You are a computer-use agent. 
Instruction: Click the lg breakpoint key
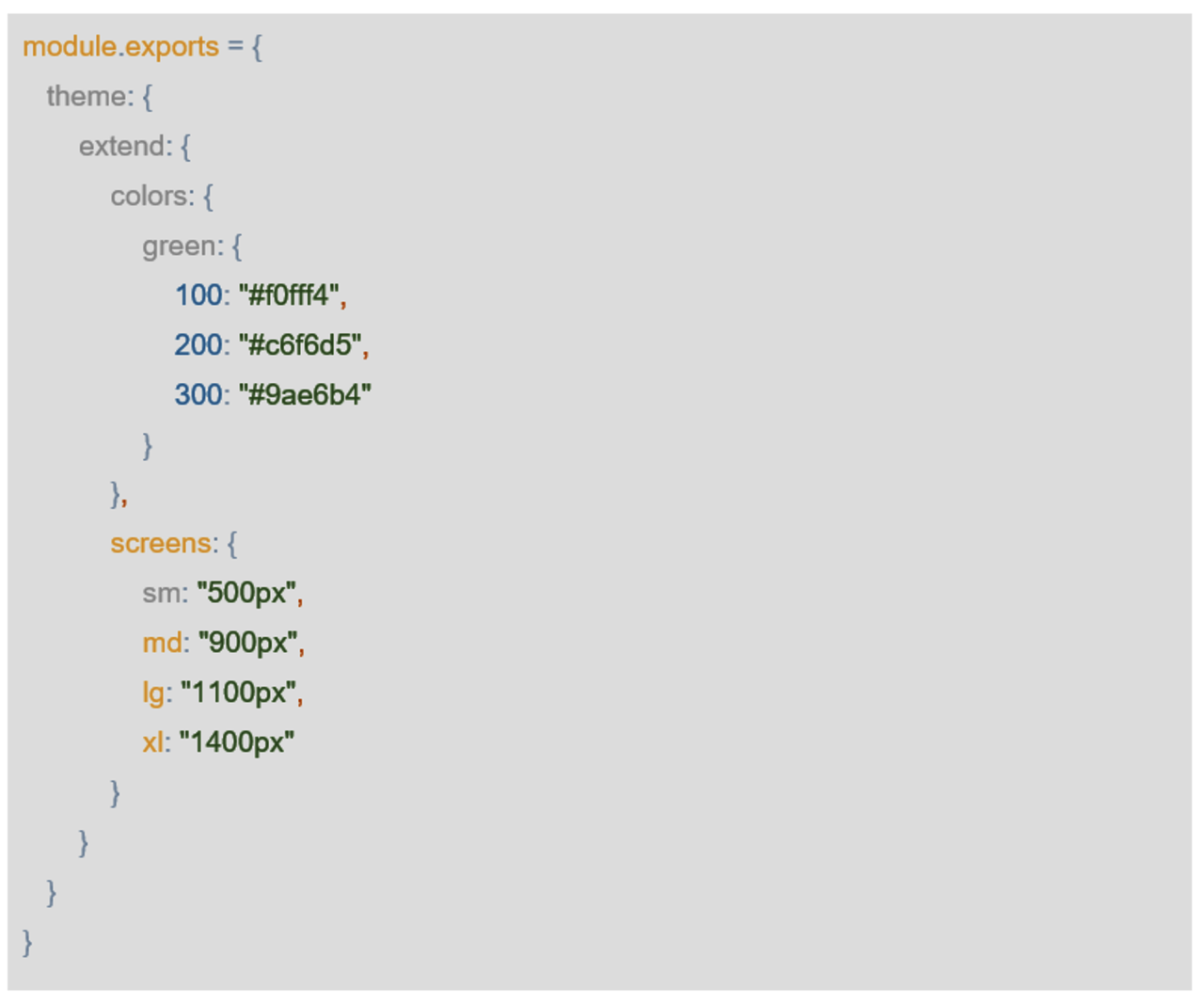(153, 693)
